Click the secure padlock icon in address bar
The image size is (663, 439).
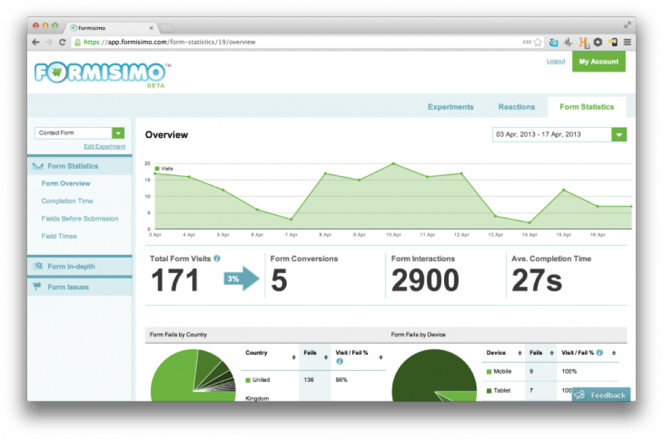tap(77, 42)
